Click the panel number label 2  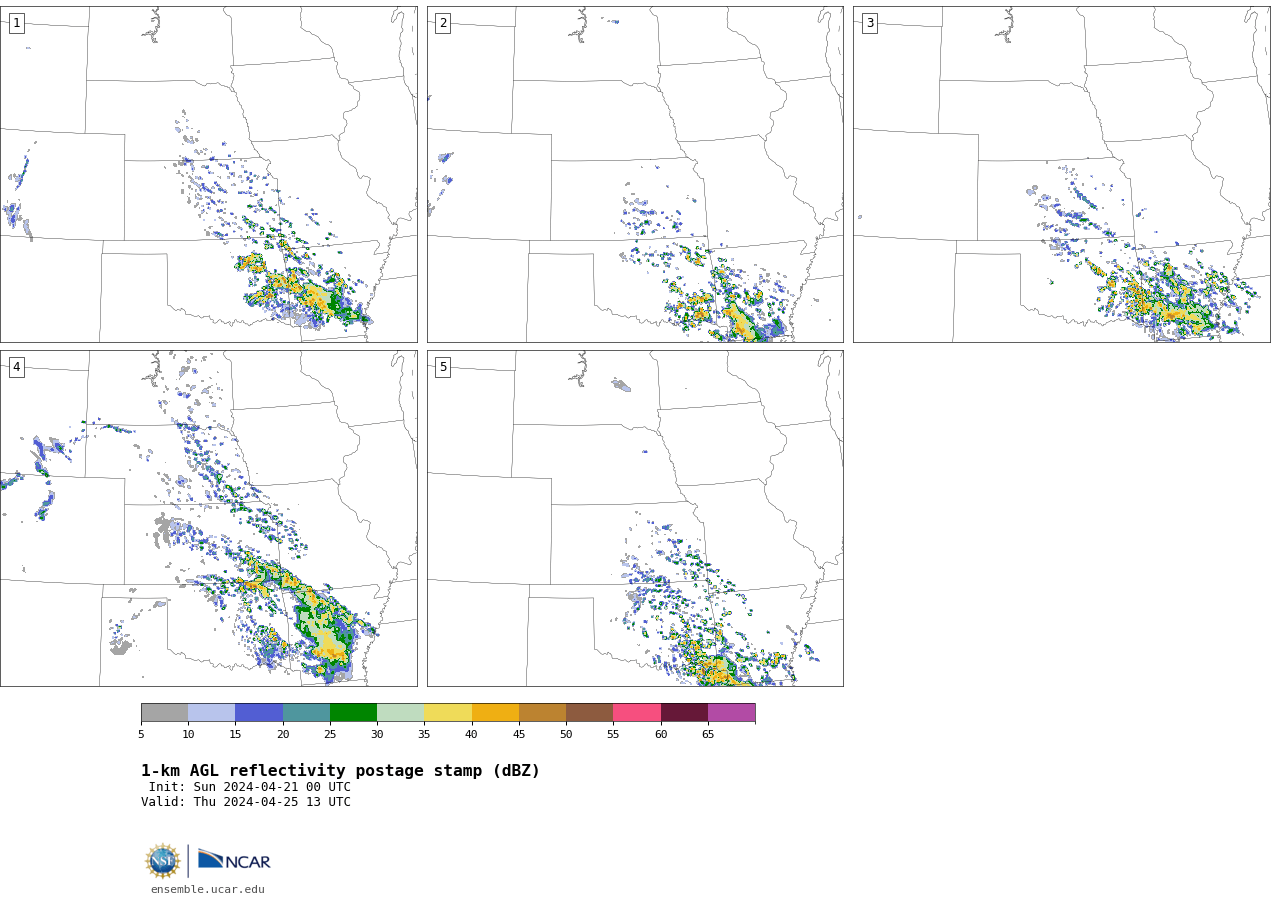coord(443,23)
